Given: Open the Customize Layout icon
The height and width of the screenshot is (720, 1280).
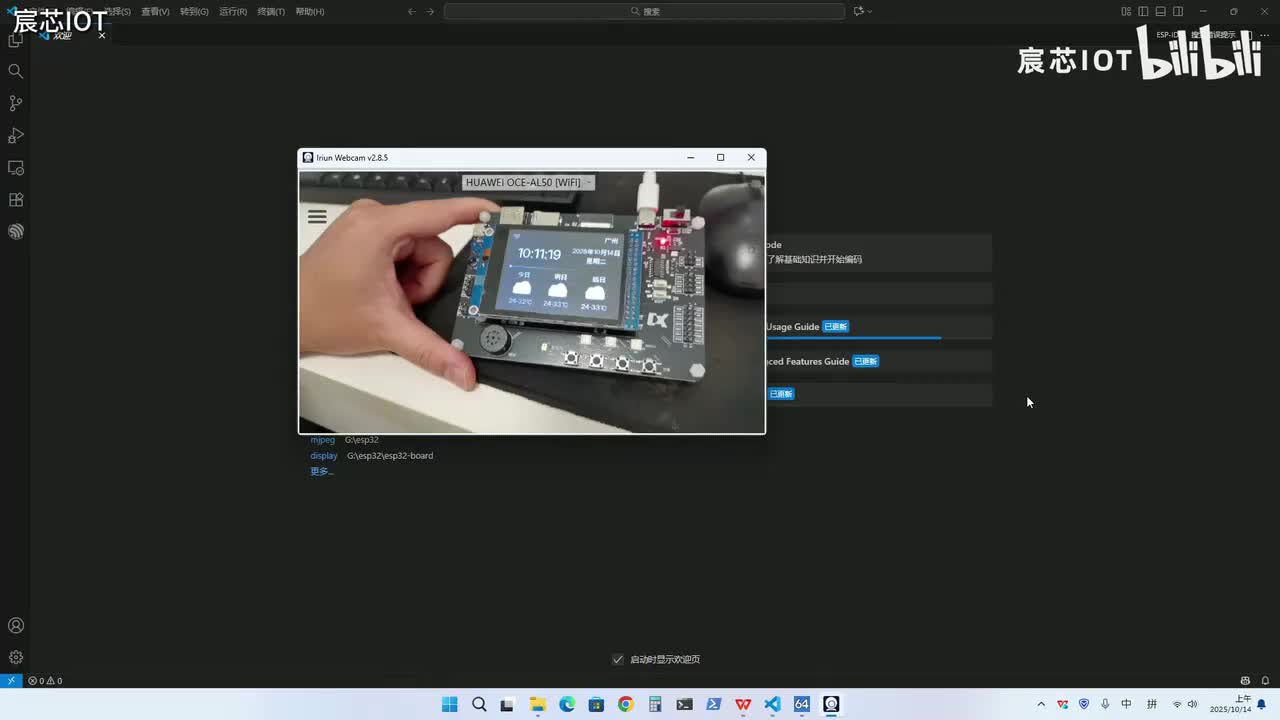Looking at the screenshot, I should tap(1126, 12).
